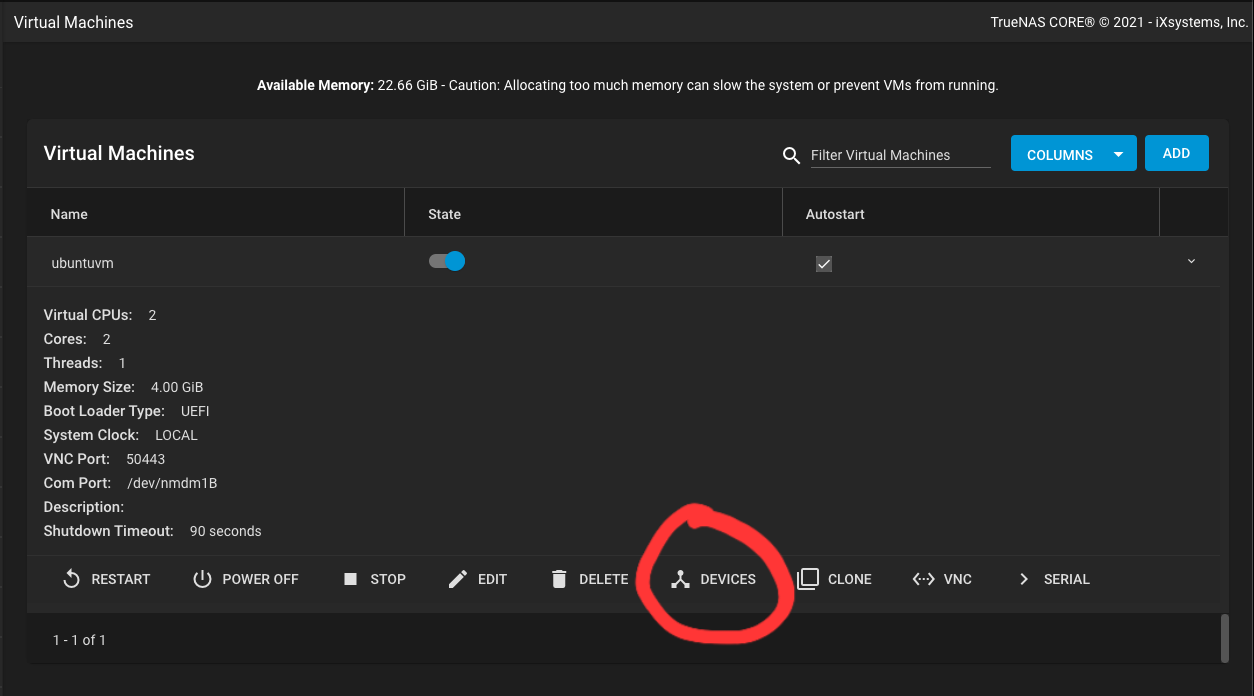The height and width of the screenshot is (696, 1254).
Task: Open Devices via the network icon
Action: (680, 579)
